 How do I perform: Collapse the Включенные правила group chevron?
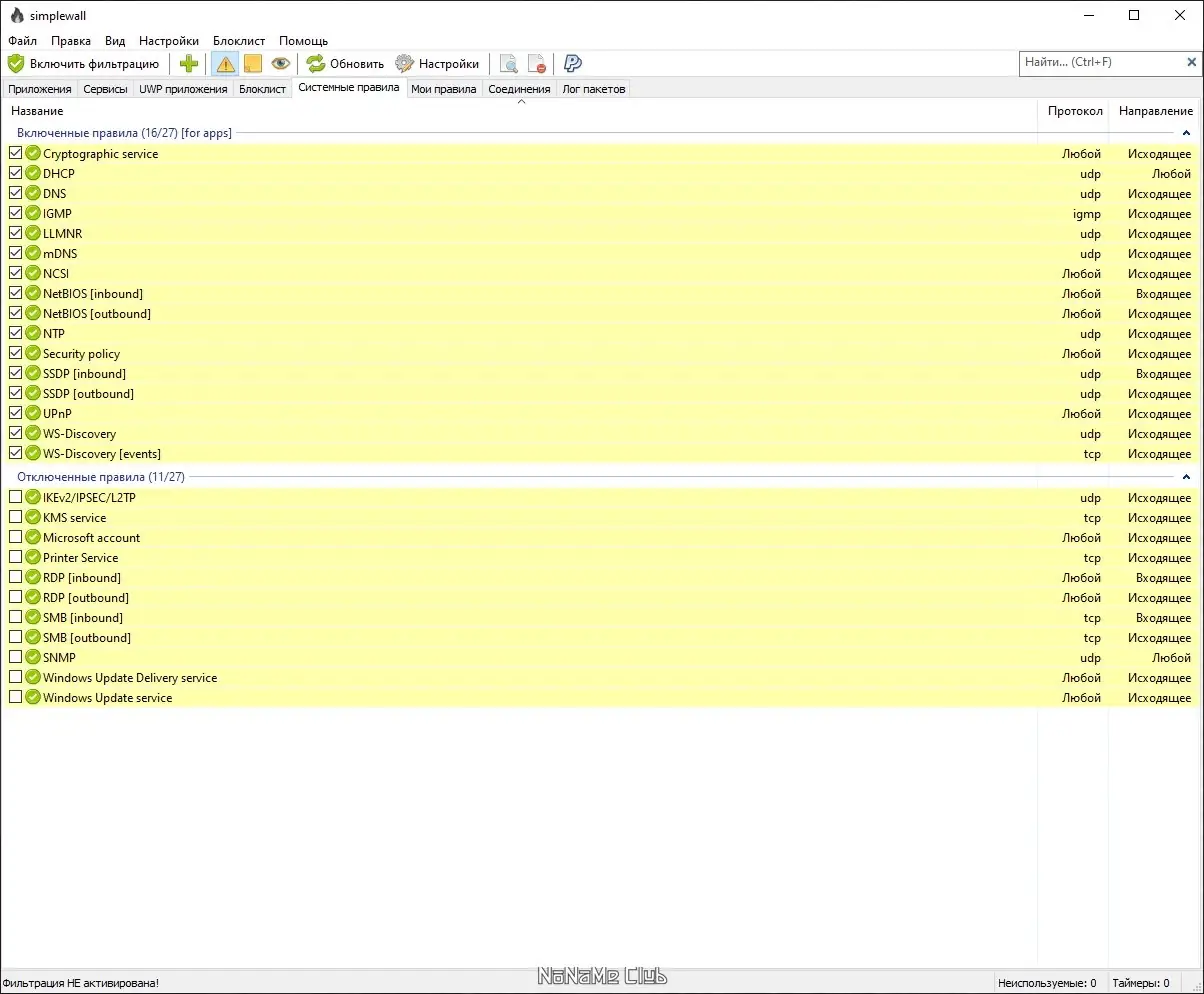[1186, 133]
